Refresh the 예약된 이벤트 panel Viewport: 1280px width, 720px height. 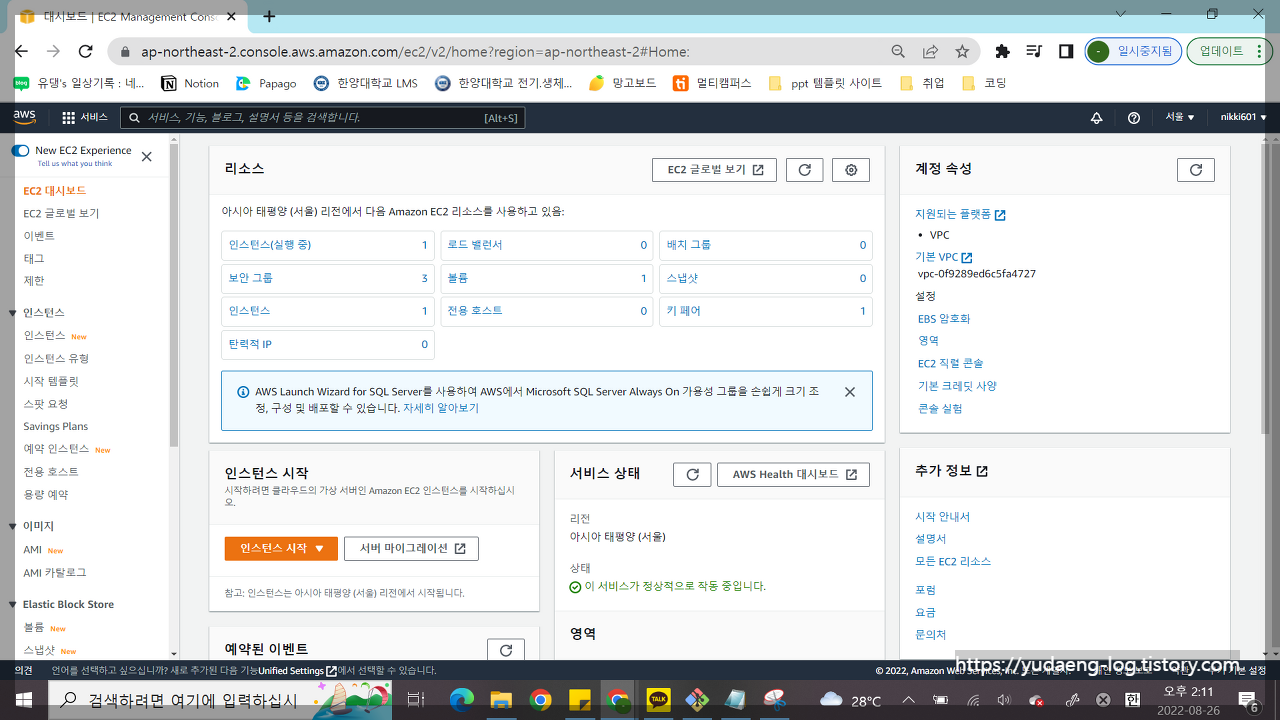pyautogui.click(x=506, y=650)
